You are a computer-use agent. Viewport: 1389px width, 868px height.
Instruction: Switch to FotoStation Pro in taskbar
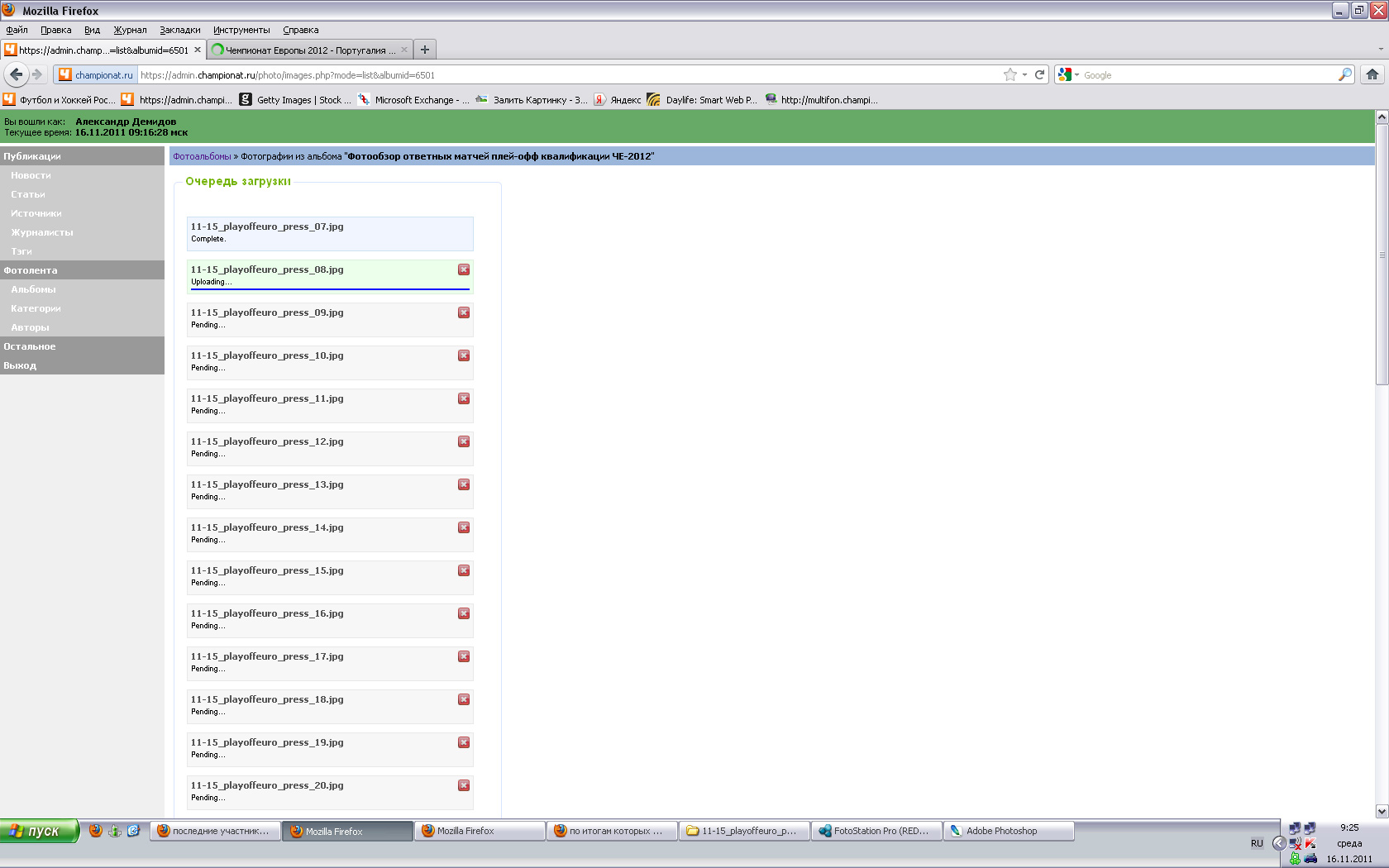(x=876, y=831)
